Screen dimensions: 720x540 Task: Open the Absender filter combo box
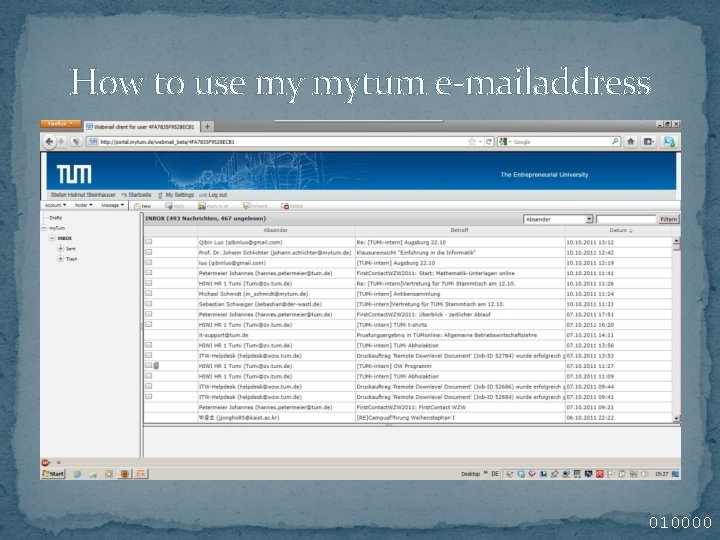click(x=558, y=219)
